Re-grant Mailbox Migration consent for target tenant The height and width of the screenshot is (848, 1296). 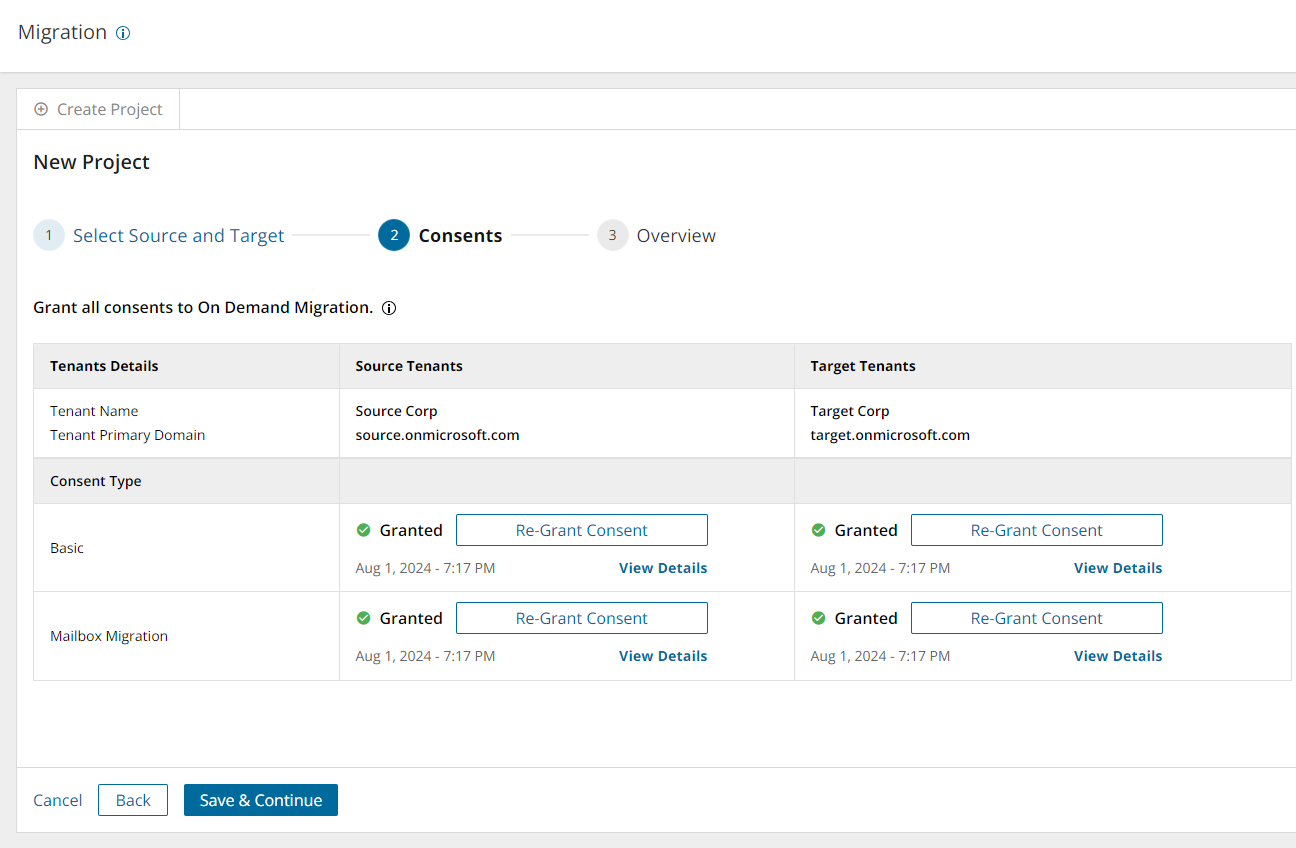(x=1037, y=618)
